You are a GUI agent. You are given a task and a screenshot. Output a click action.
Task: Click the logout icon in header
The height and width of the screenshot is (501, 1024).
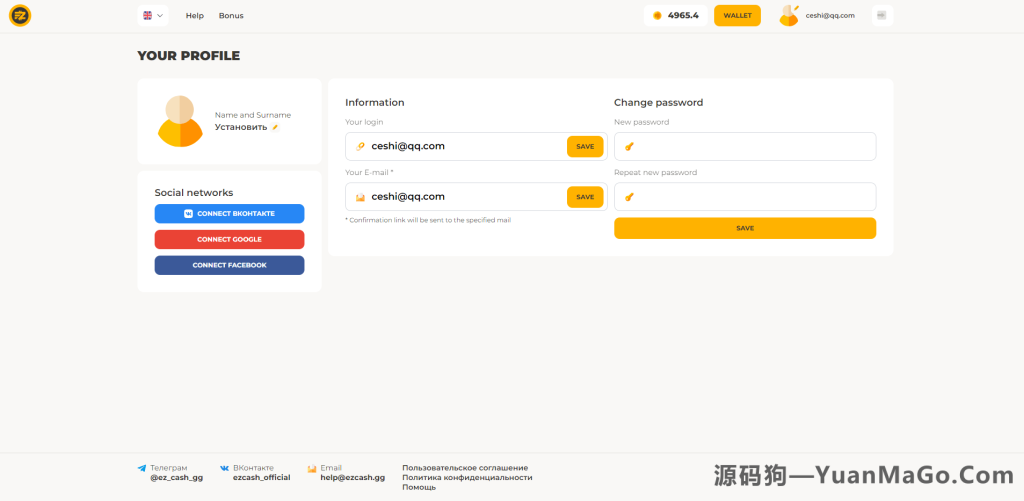coord(882,16)
